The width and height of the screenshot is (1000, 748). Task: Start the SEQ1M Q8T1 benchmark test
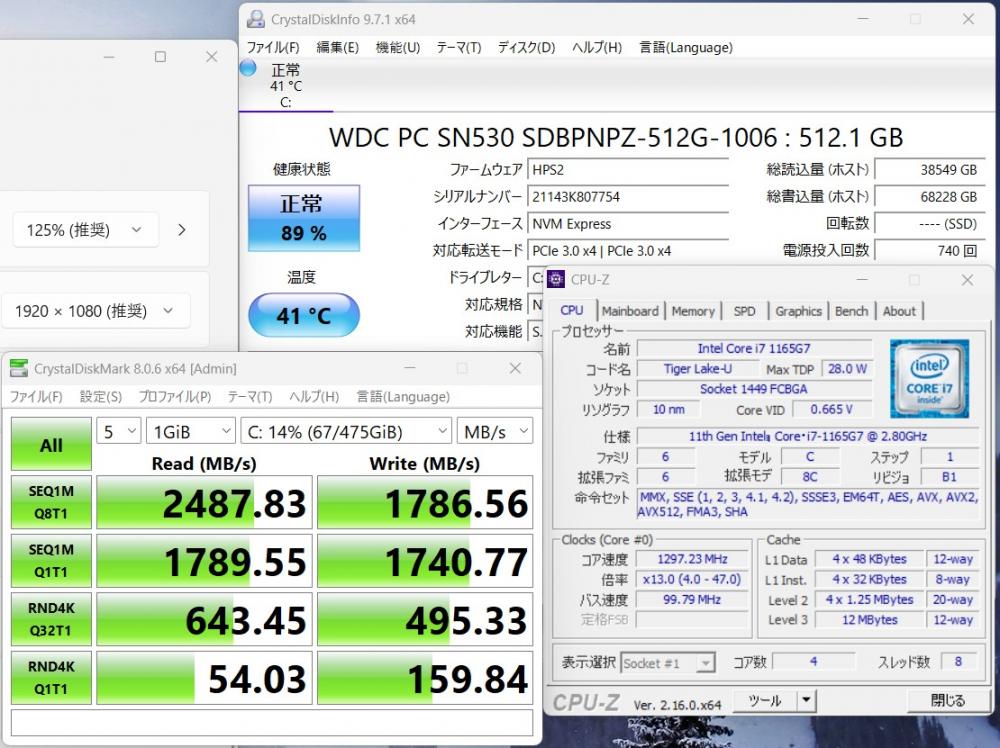[51, 502]
